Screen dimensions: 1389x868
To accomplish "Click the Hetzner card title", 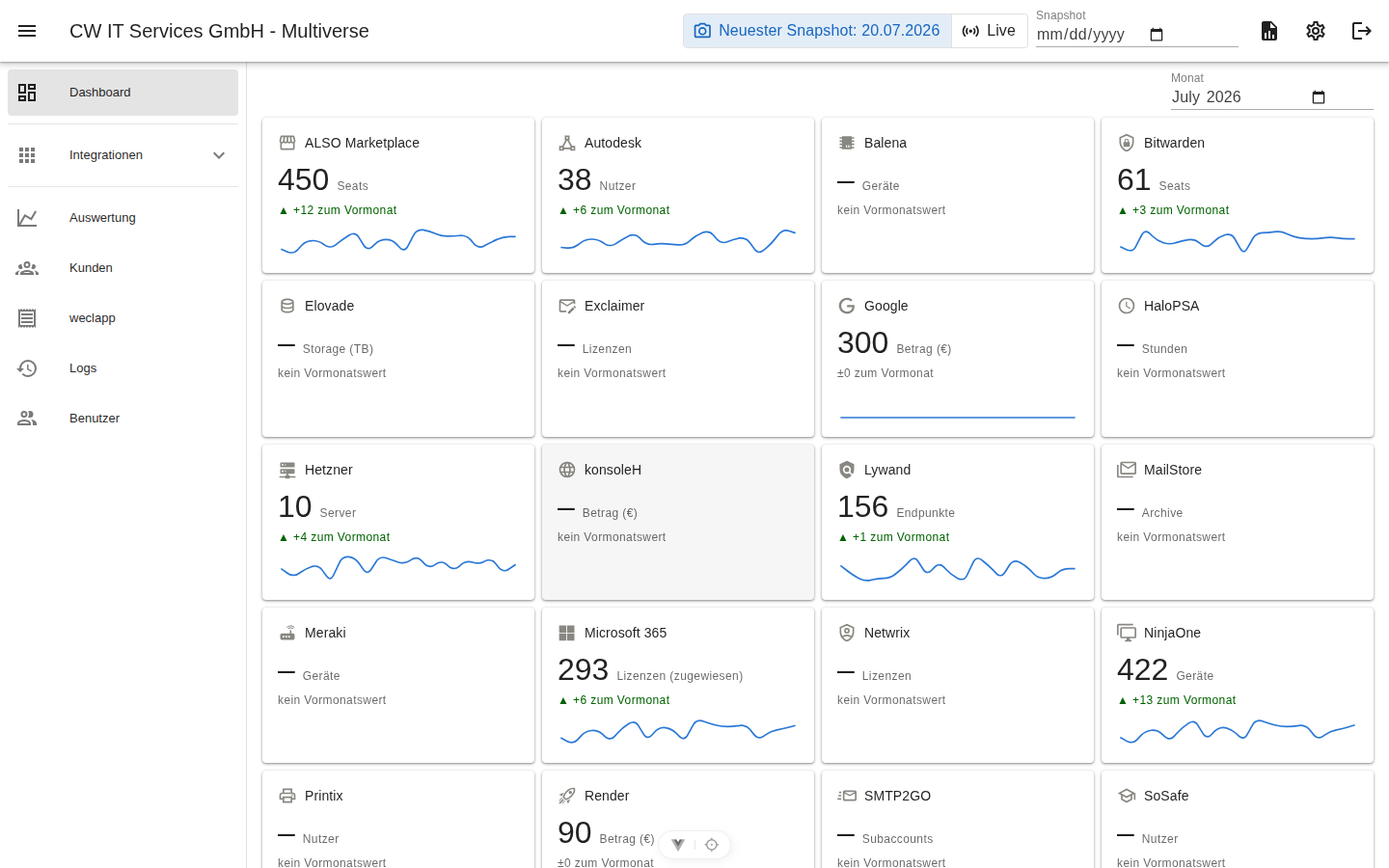I will point(329,470).
